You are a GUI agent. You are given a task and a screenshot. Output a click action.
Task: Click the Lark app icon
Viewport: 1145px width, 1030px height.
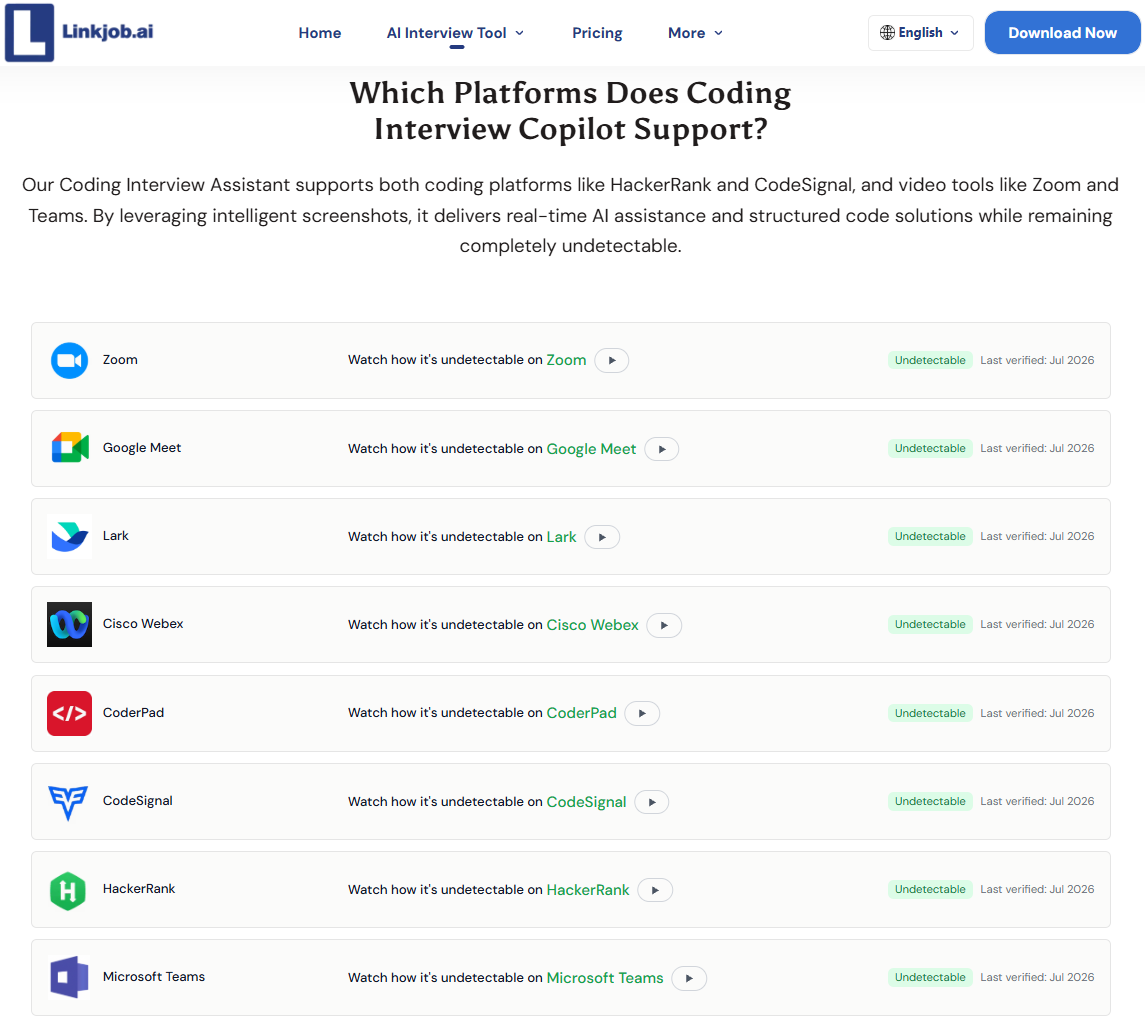(69, 537)
